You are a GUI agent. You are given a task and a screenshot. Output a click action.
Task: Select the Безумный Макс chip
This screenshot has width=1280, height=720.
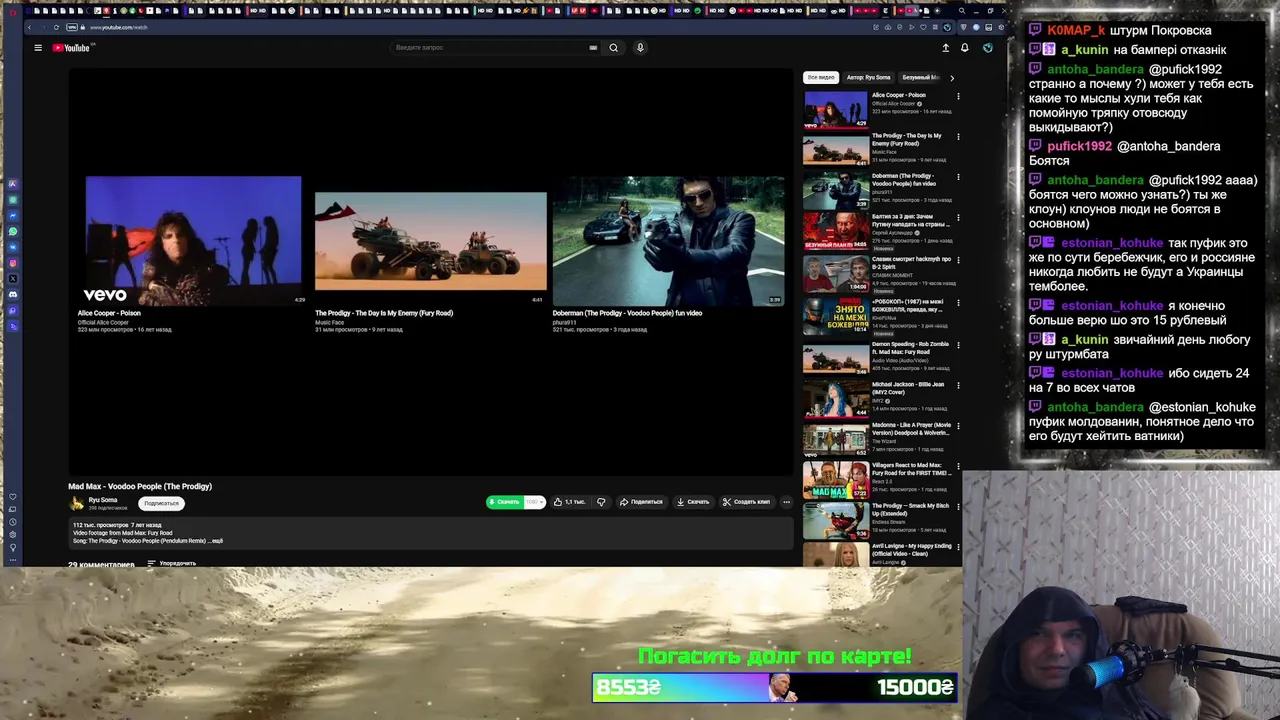click(x=921, y=77)
